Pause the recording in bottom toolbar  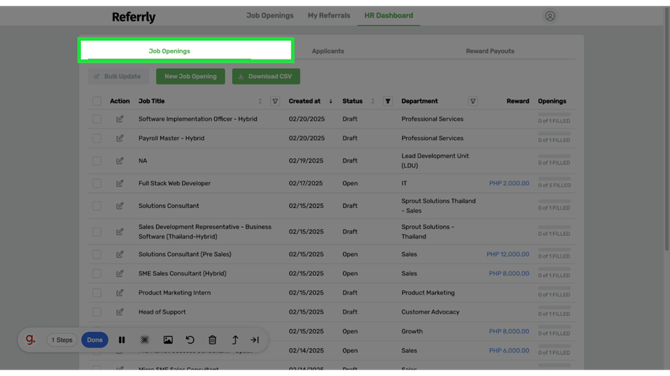click(x=122, y=340)
